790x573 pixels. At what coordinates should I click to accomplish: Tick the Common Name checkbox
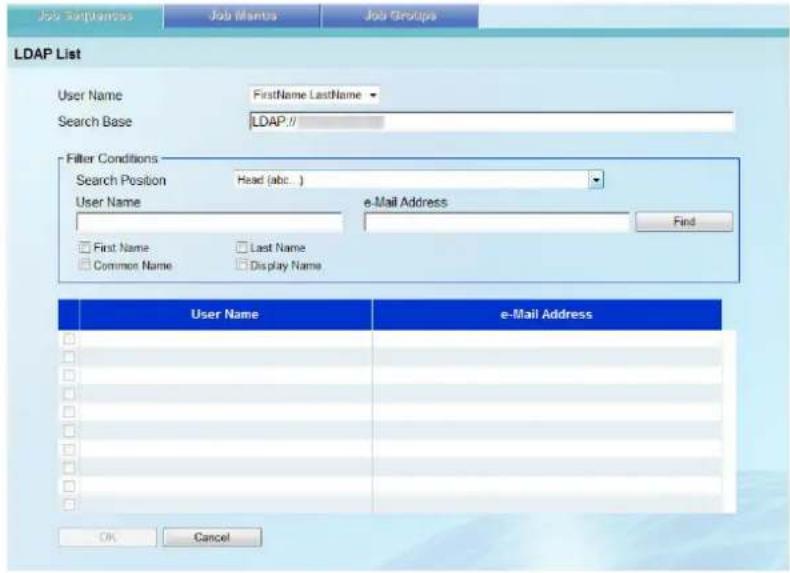click(x=85, y=265)
